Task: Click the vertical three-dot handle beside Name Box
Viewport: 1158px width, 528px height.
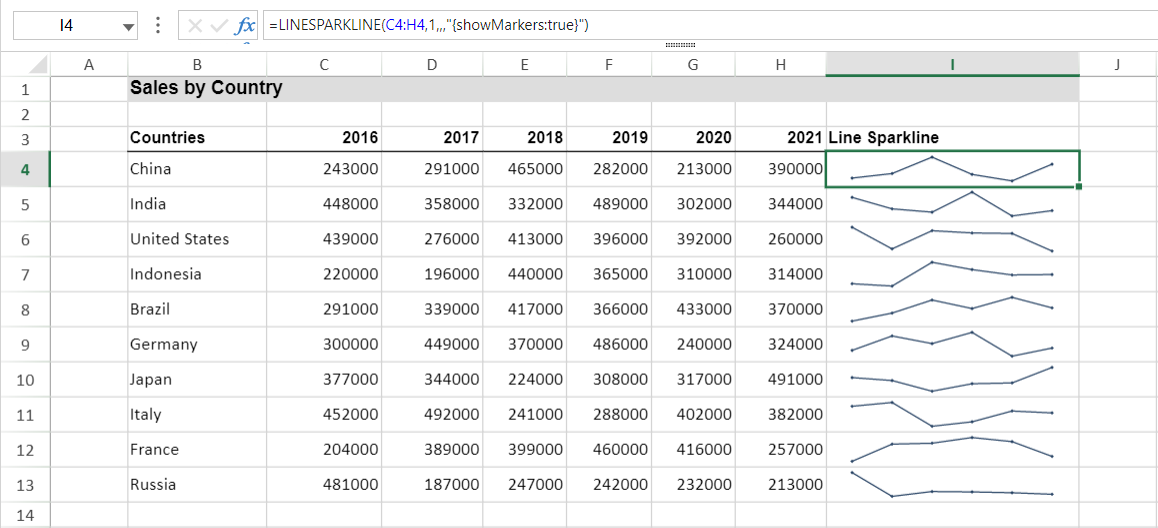Action: point(158,26)
